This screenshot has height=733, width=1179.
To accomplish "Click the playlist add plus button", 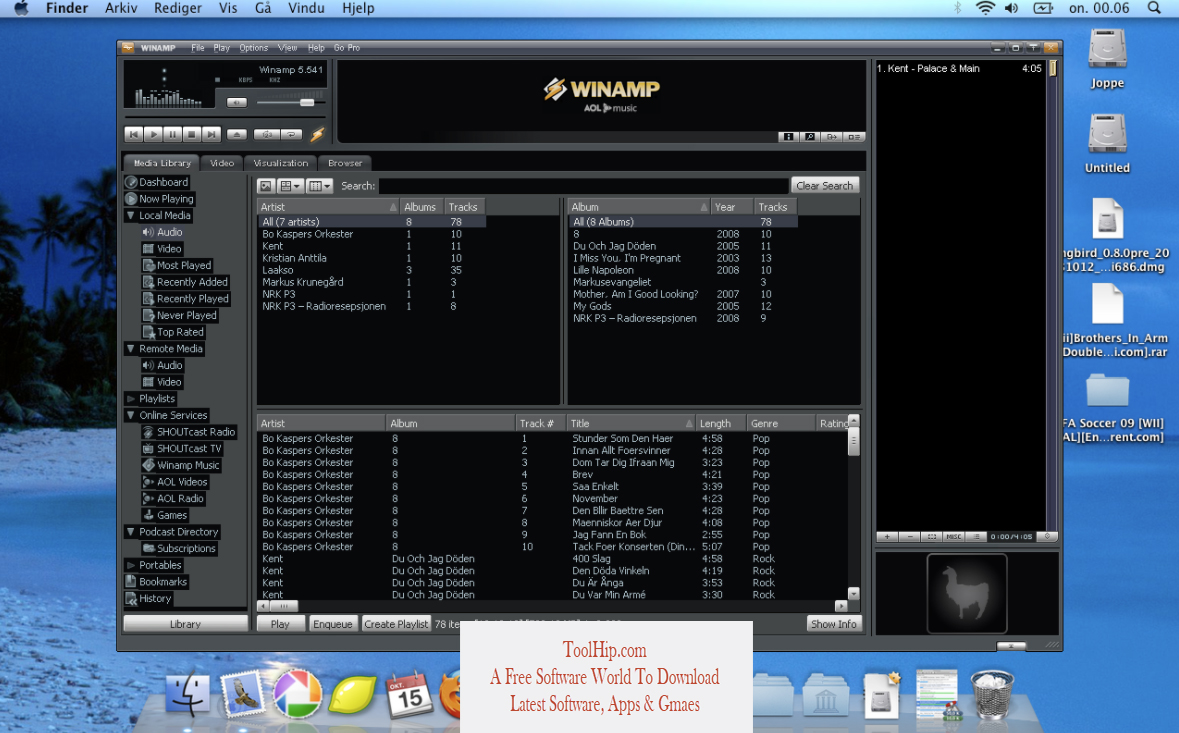I will coord(887,537).
